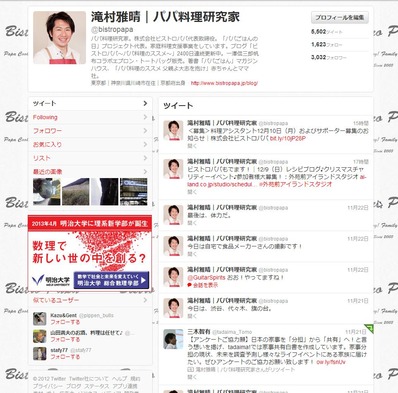The height and width of the screenshot is (393, 398).
Task: Follow 山田勇夫のお酒 with フォローする
Action: click(65, 339)
